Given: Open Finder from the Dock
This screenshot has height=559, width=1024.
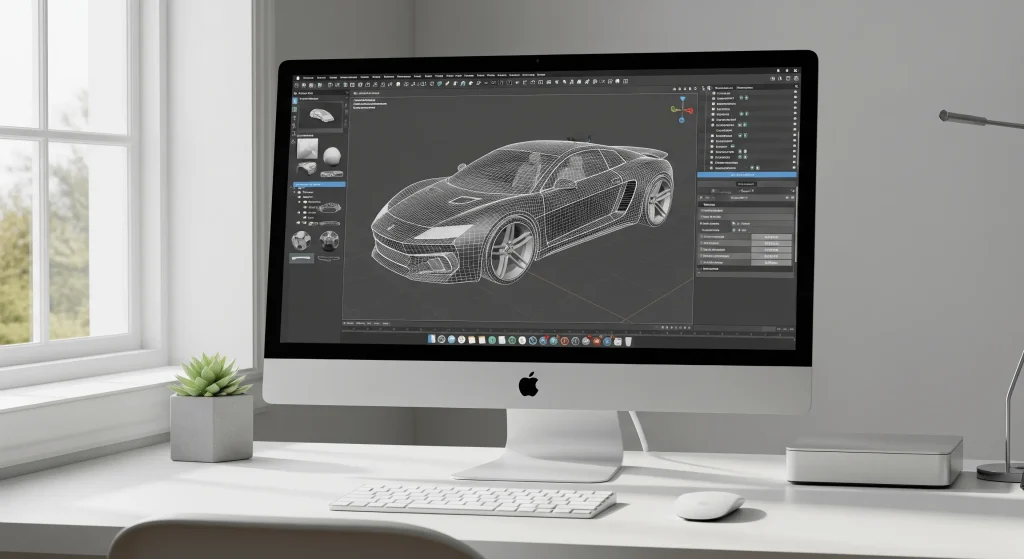Looking at the screenshot, I should click(432, 340).
